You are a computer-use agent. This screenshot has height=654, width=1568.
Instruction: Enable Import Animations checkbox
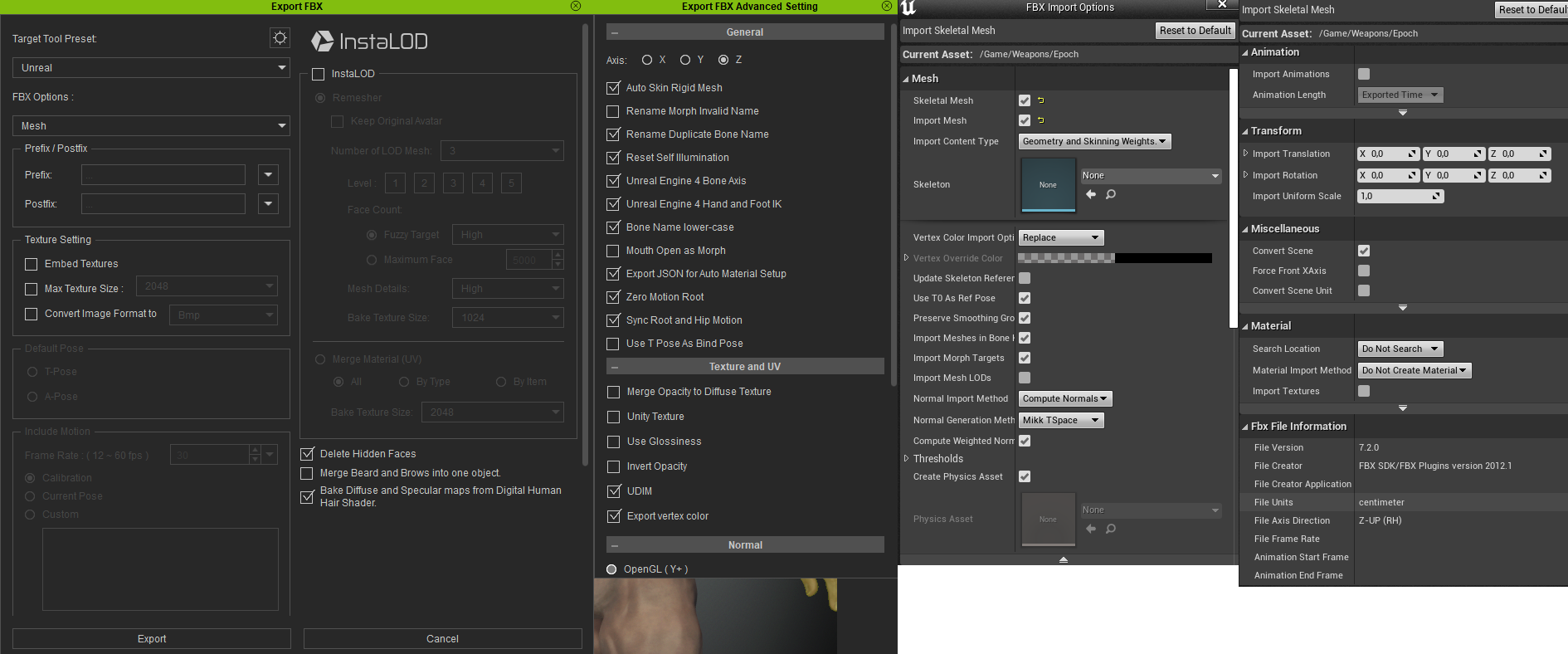point(1364,74)
